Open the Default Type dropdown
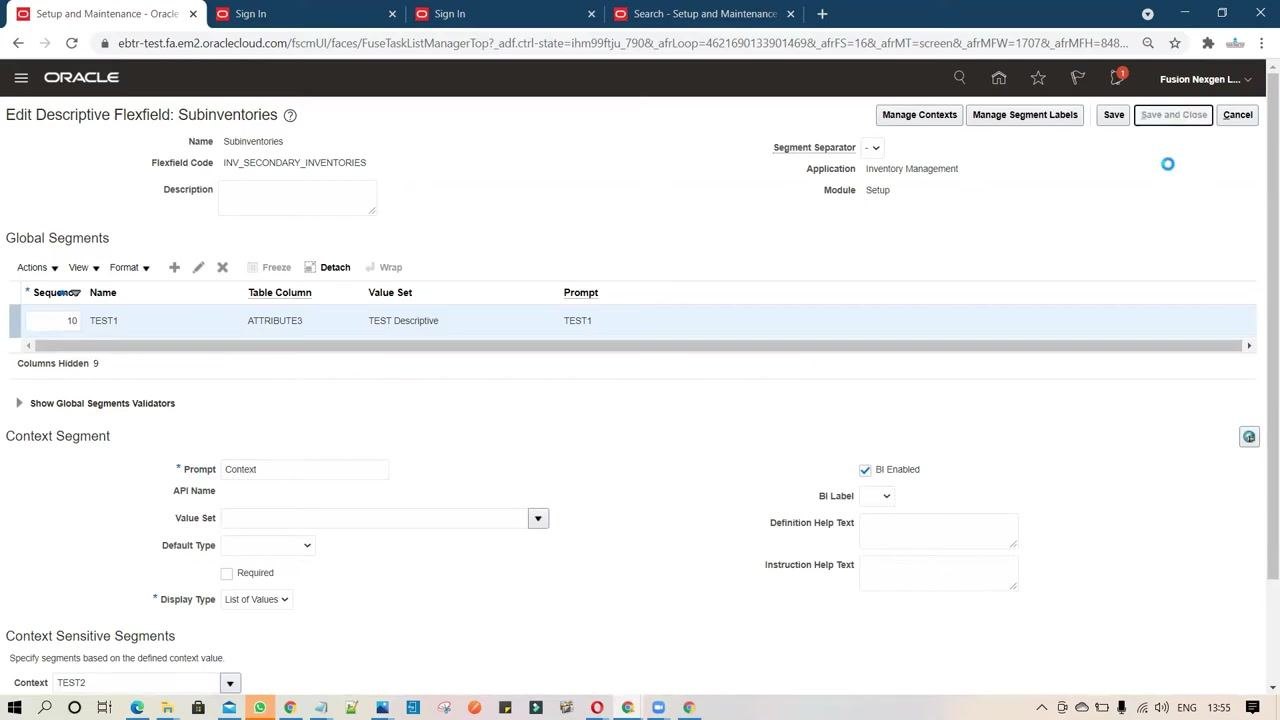This screenshot has width=1280, height=720. click(x=267, y=545)
